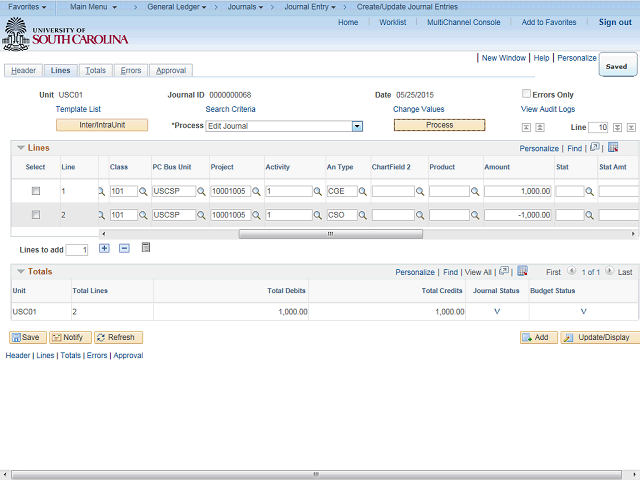Click Lines grid download-to-spreadsheet icon

click(613, 147)
